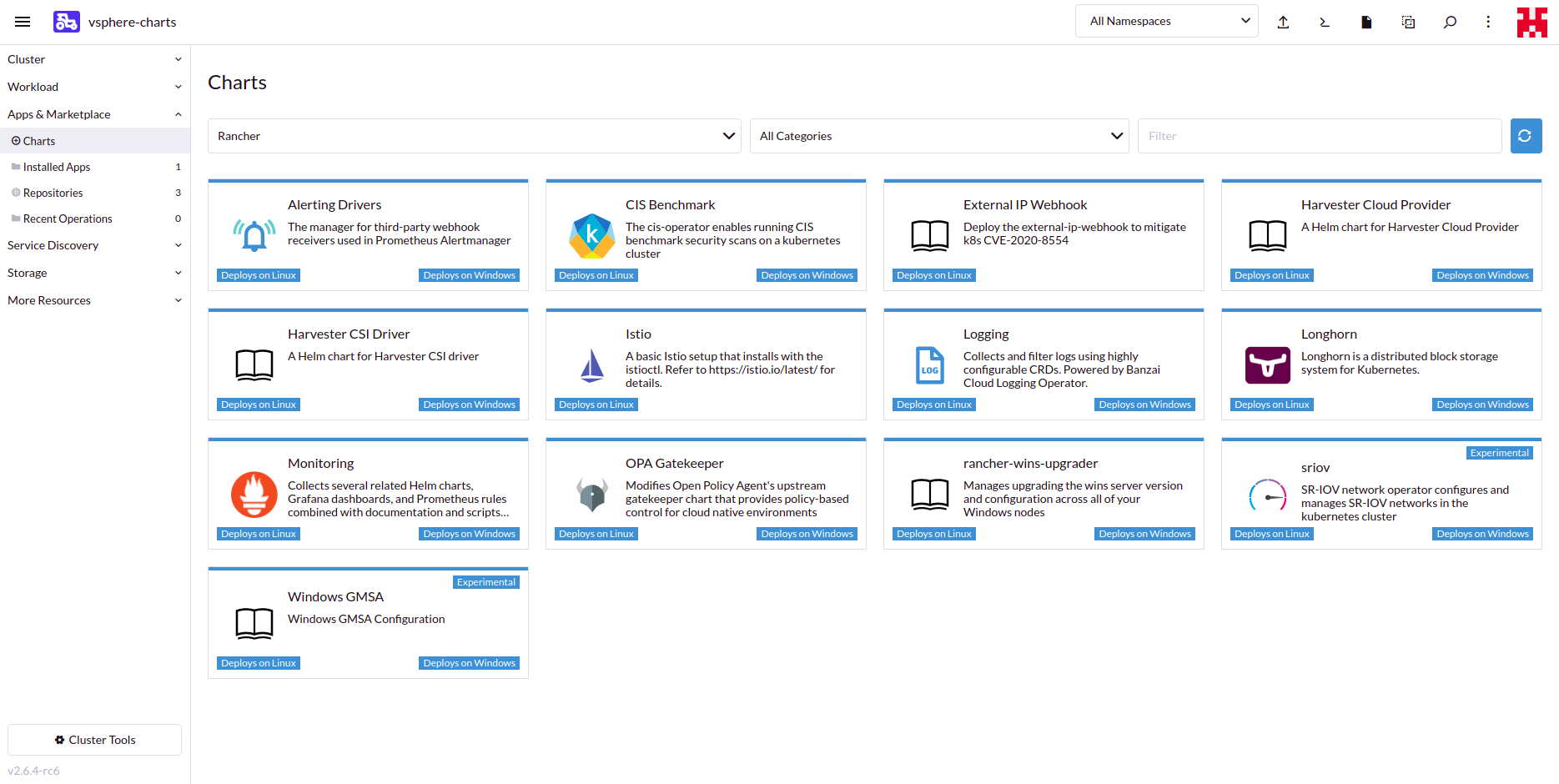1559x784 pixels.
Task: Click the rancher-wins-upgrader book icon
Action: 930,495
